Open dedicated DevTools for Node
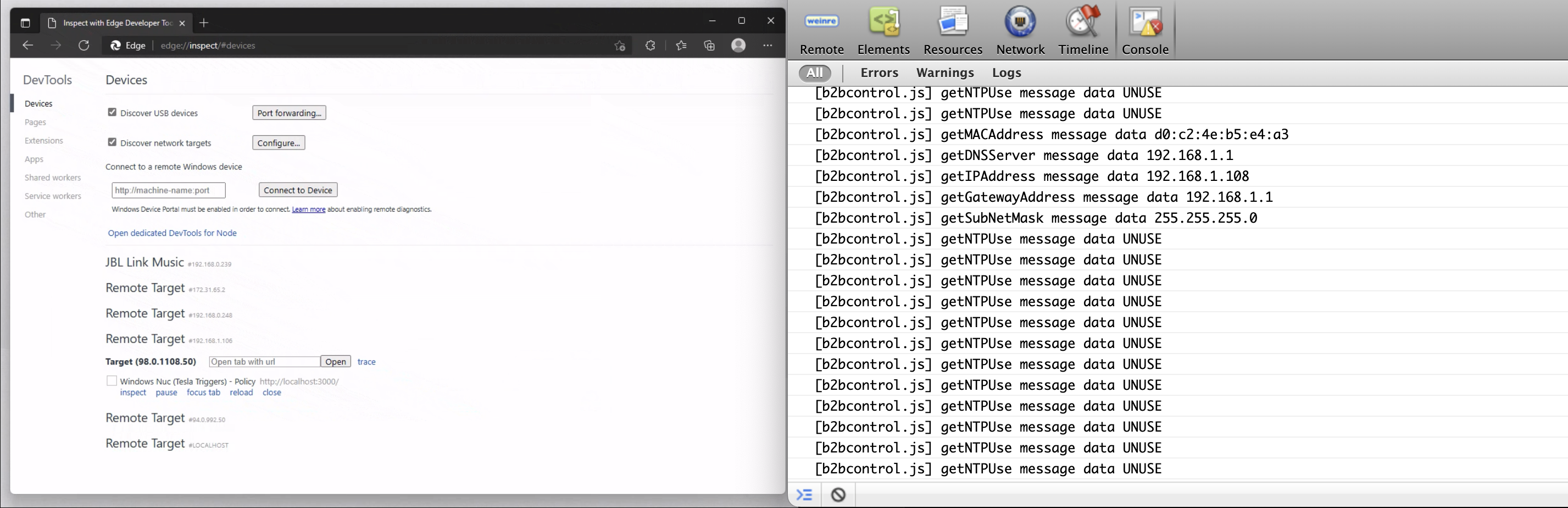 173,233
